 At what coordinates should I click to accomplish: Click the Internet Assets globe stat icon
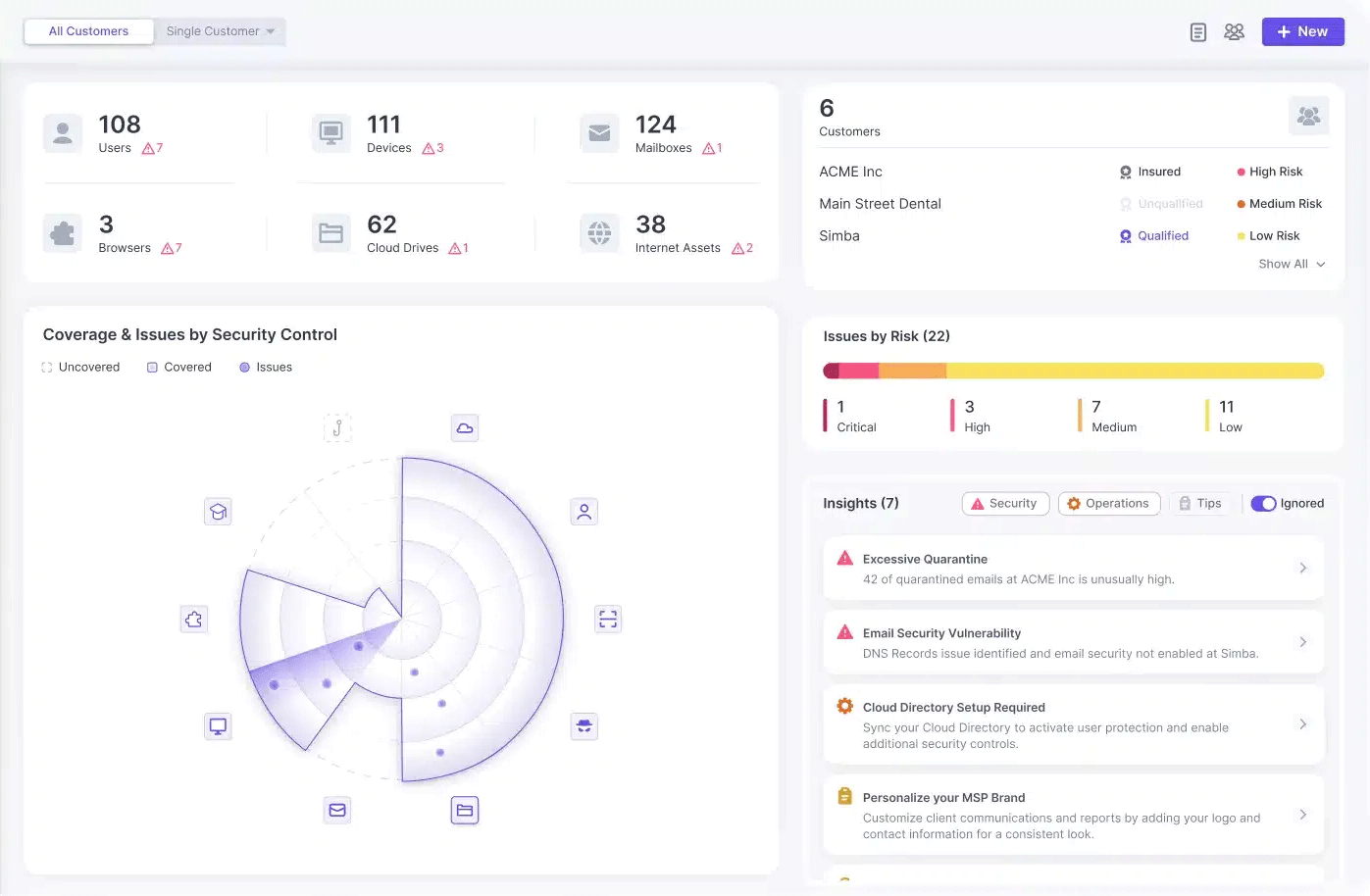599,233
